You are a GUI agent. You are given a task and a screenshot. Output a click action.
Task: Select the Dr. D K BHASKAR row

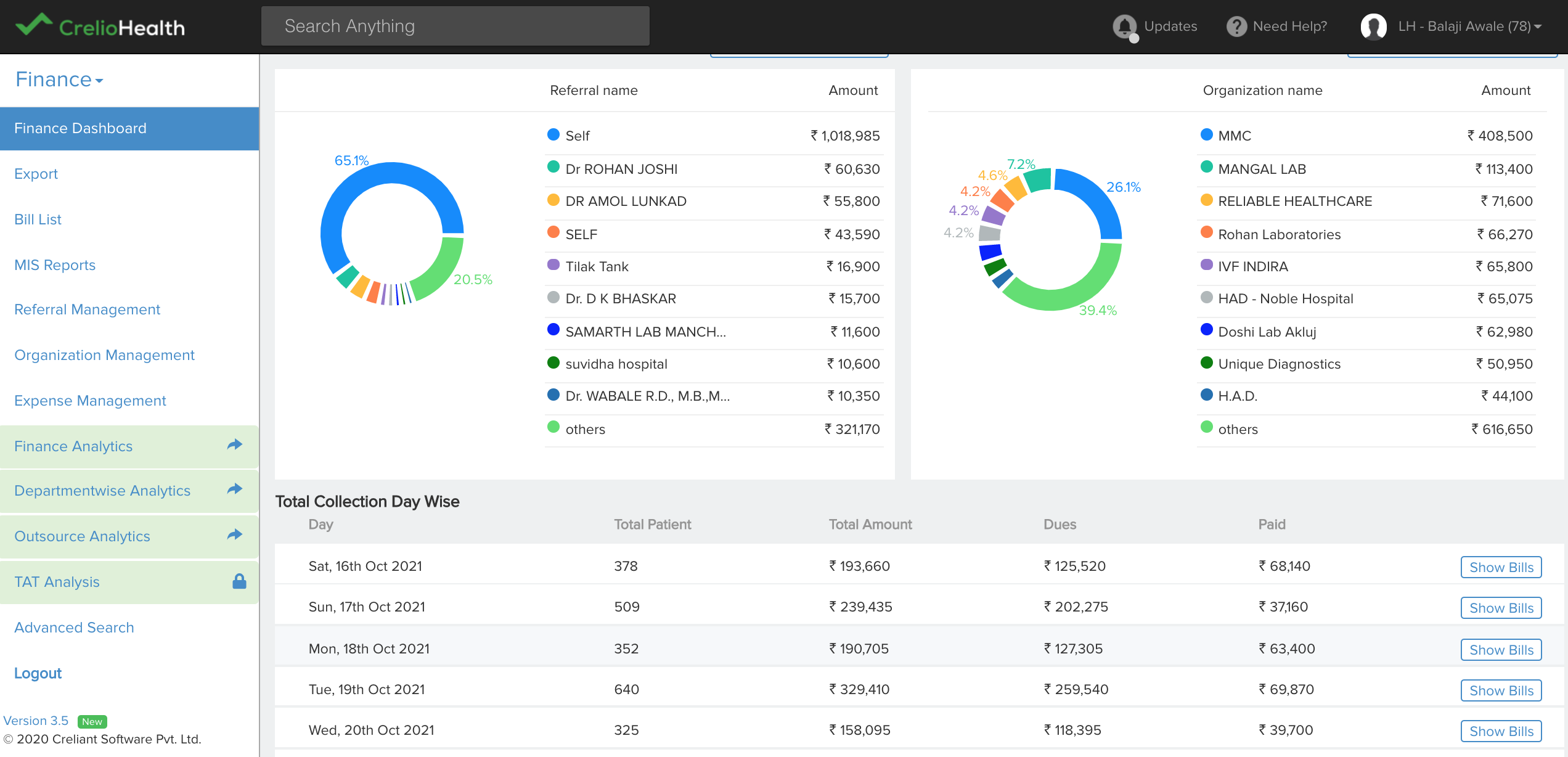point(714,299)
